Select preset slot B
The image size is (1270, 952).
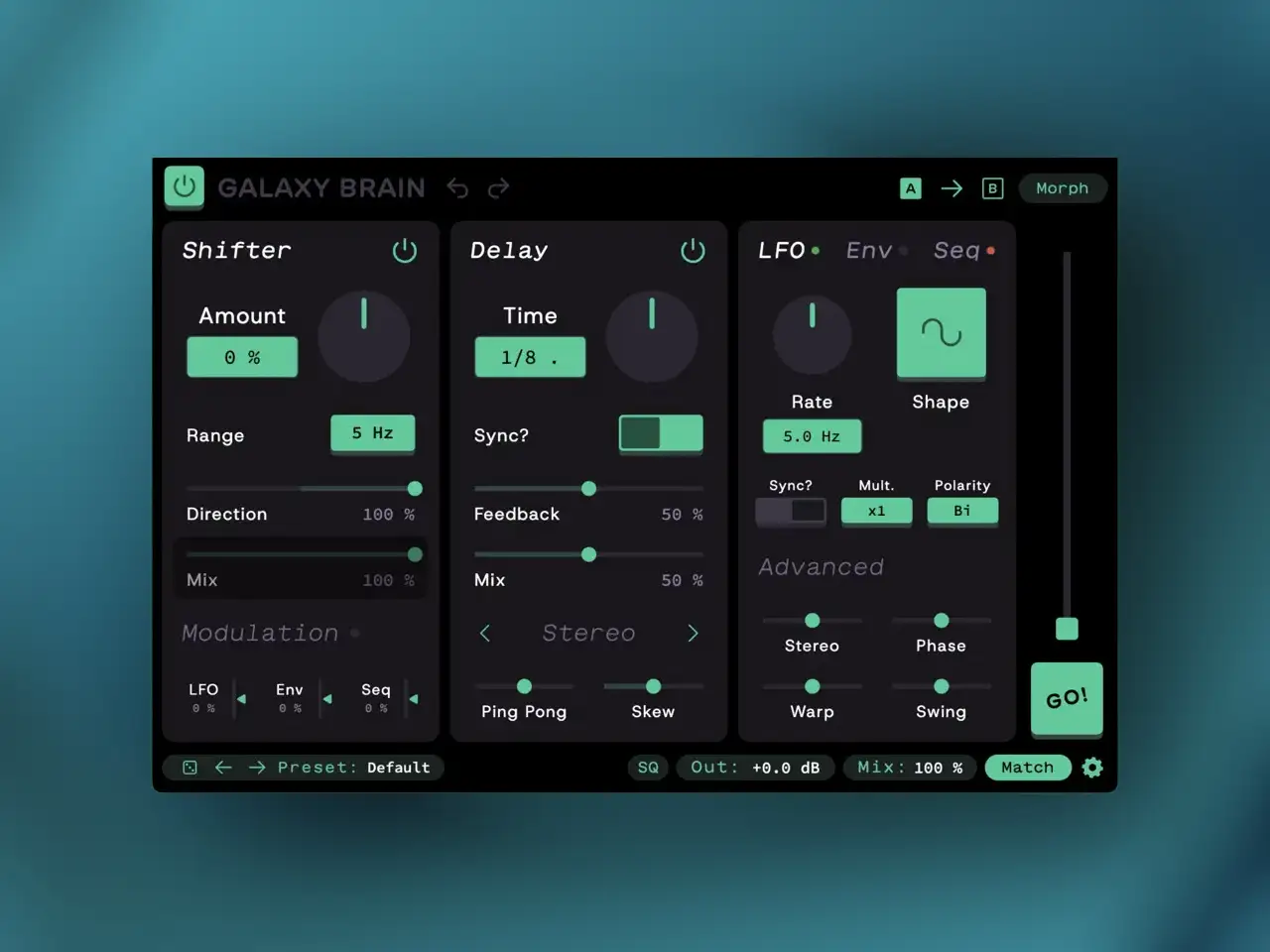pos(992,188)
